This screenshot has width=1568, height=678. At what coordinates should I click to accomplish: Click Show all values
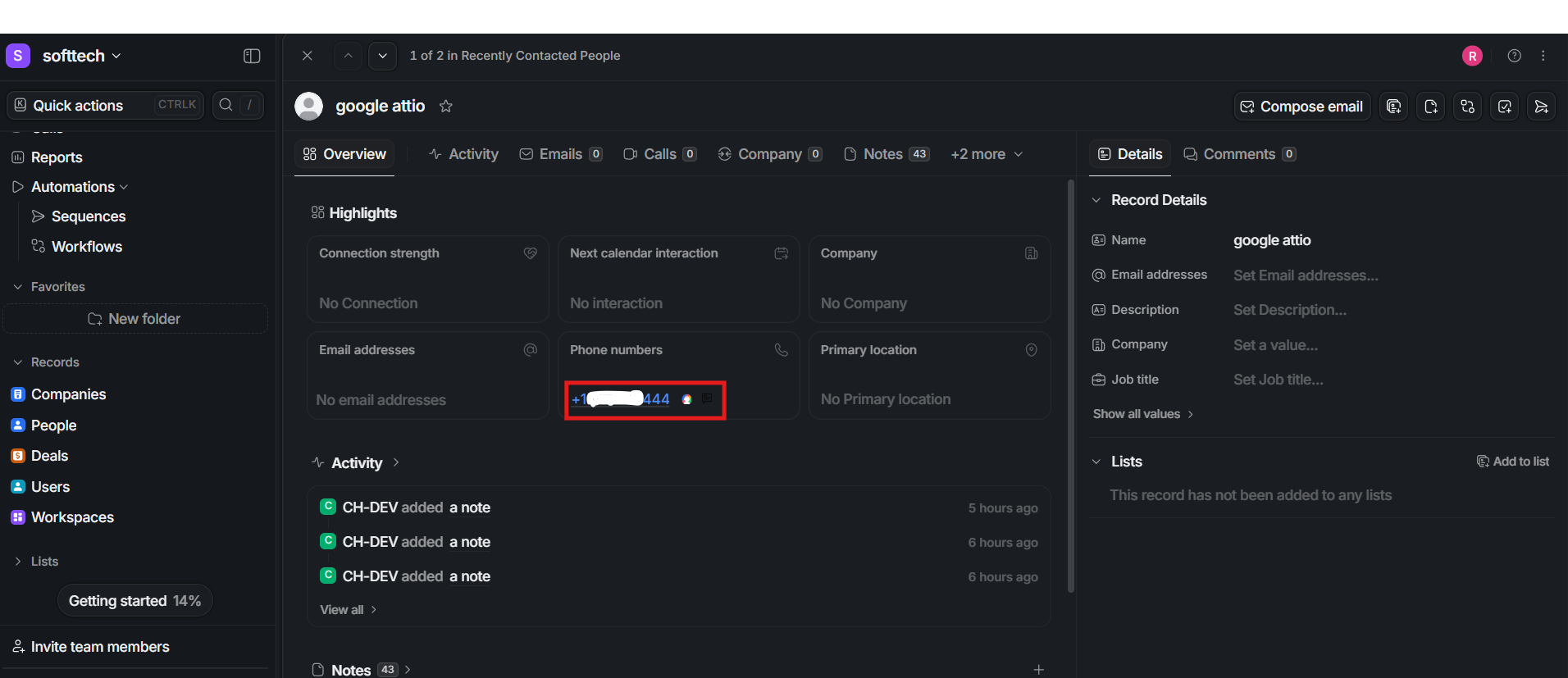click(1143, 414)
